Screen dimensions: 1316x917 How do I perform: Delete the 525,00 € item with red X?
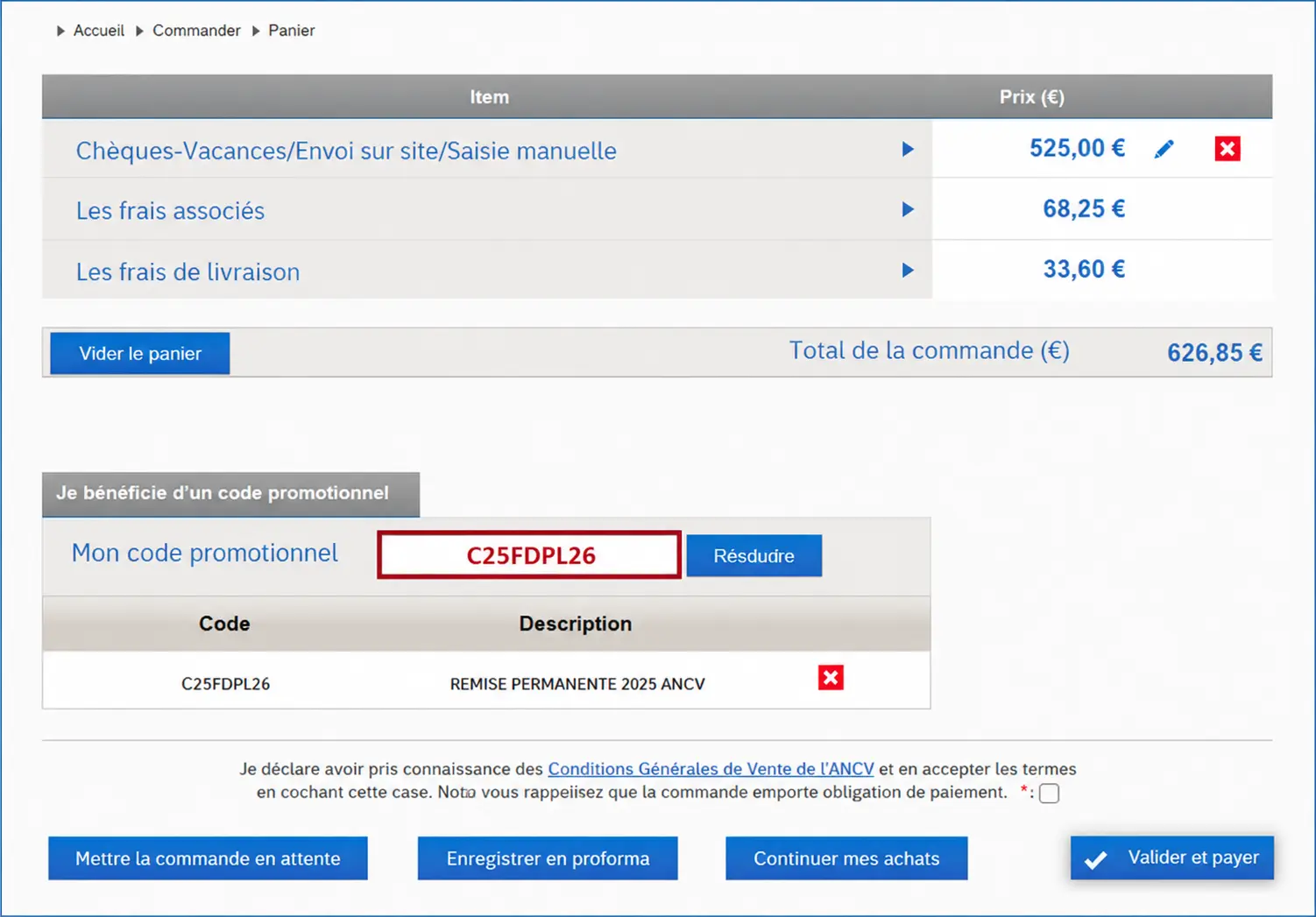coord(1228,149)
